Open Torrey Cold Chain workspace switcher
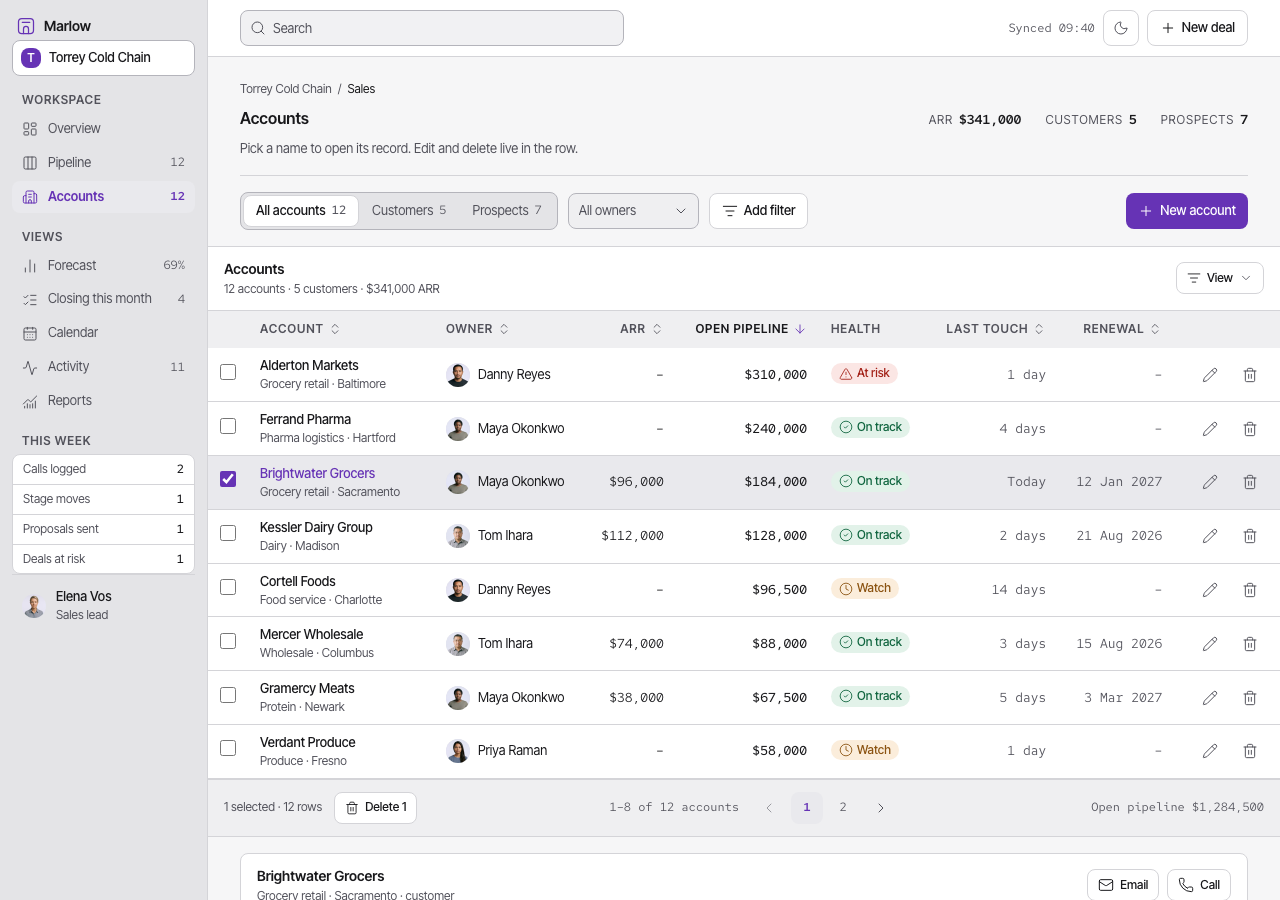Image resolution: width=1280 pixels, height=900 pixels. [x=103, y=58]
